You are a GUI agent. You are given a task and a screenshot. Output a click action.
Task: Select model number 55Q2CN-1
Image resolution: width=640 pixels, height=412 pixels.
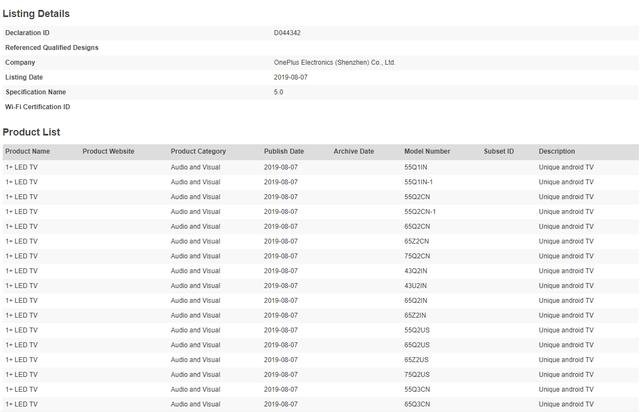pos(420,212)
